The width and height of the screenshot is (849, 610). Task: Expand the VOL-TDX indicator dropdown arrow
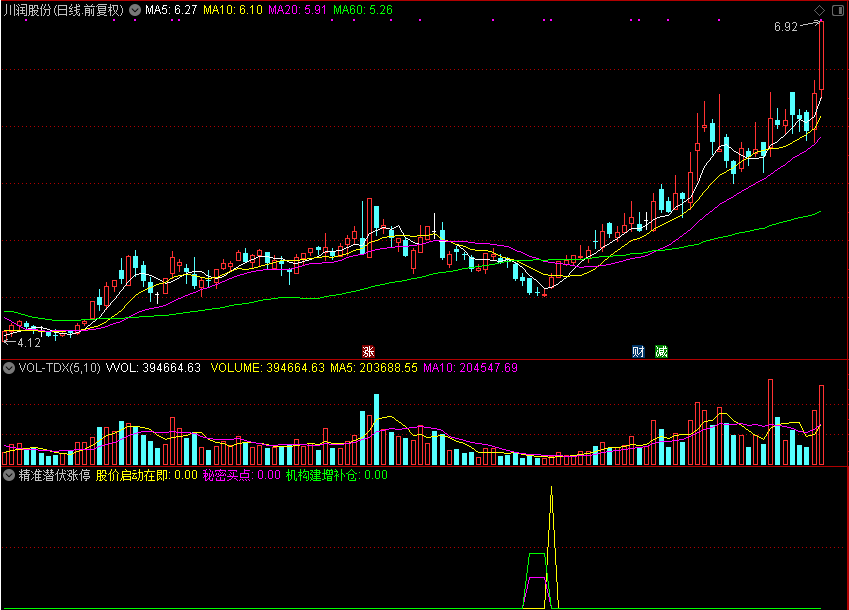click(9, 368)
